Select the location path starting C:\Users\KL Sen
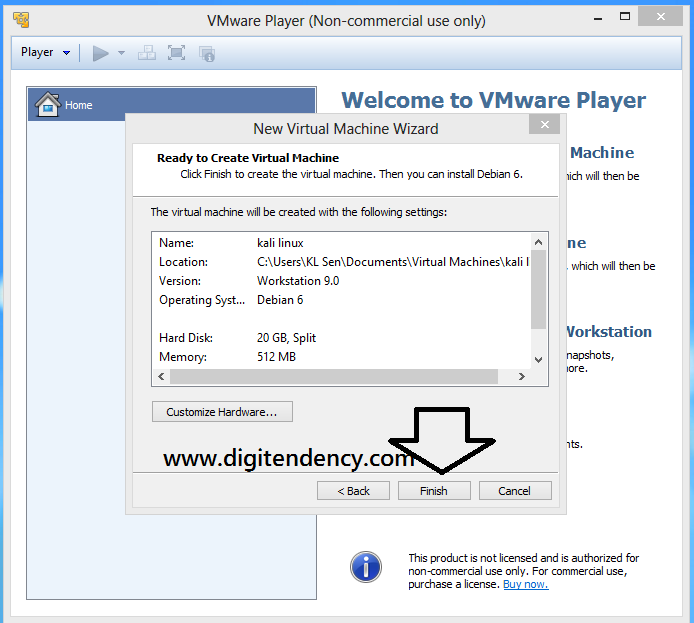This screenshot has width=694, height=623. pyautogui.click(x=393, y=262)
